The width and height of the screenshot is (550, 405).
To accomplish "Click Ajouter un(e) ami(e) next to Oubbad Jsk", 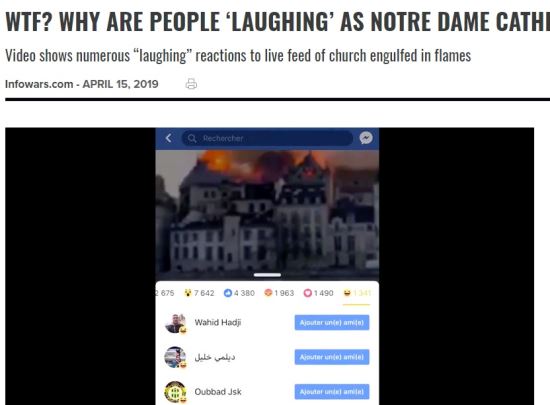I will pyautogui.click(x=332, y=391).
